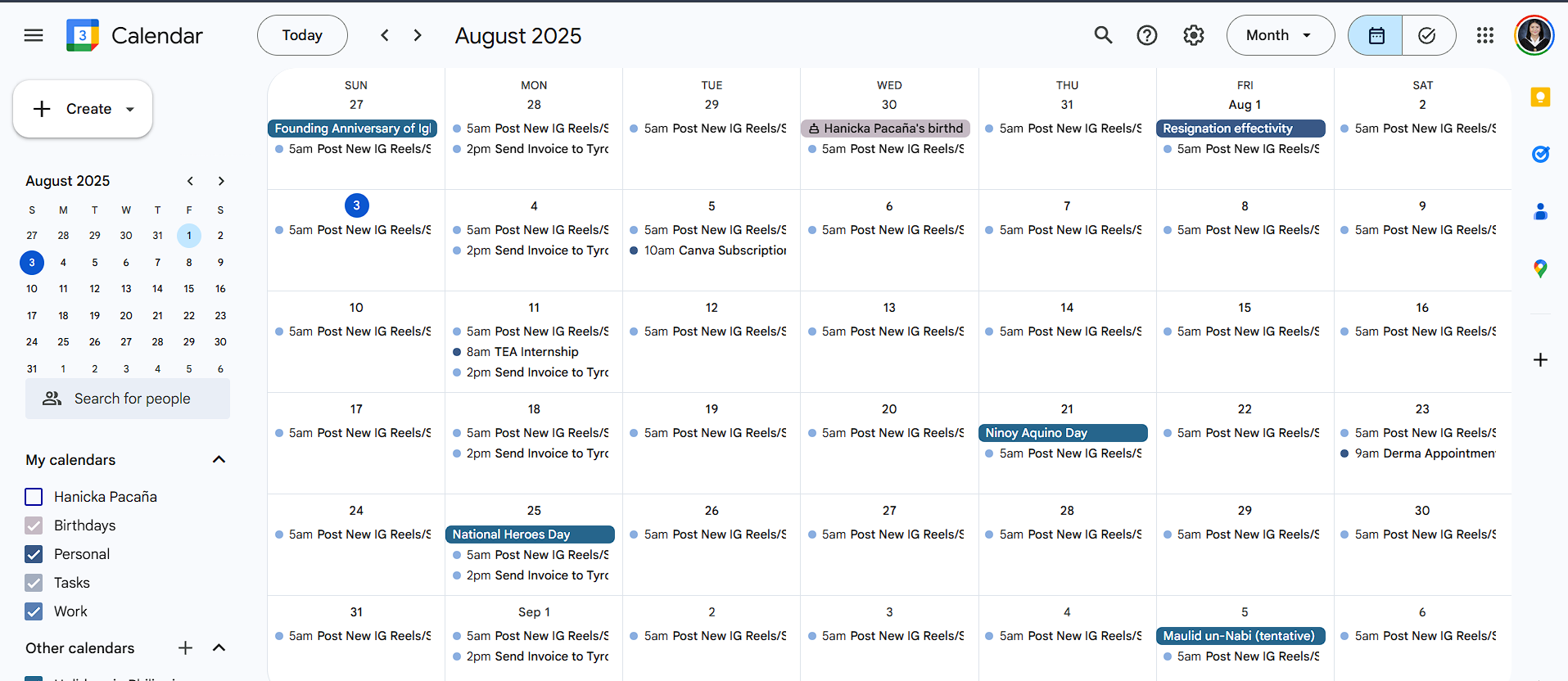Image resolution: width=1568 pixels, height=681 pixels.
Task: Open the Google apps grid
Action: [1485, 35]
